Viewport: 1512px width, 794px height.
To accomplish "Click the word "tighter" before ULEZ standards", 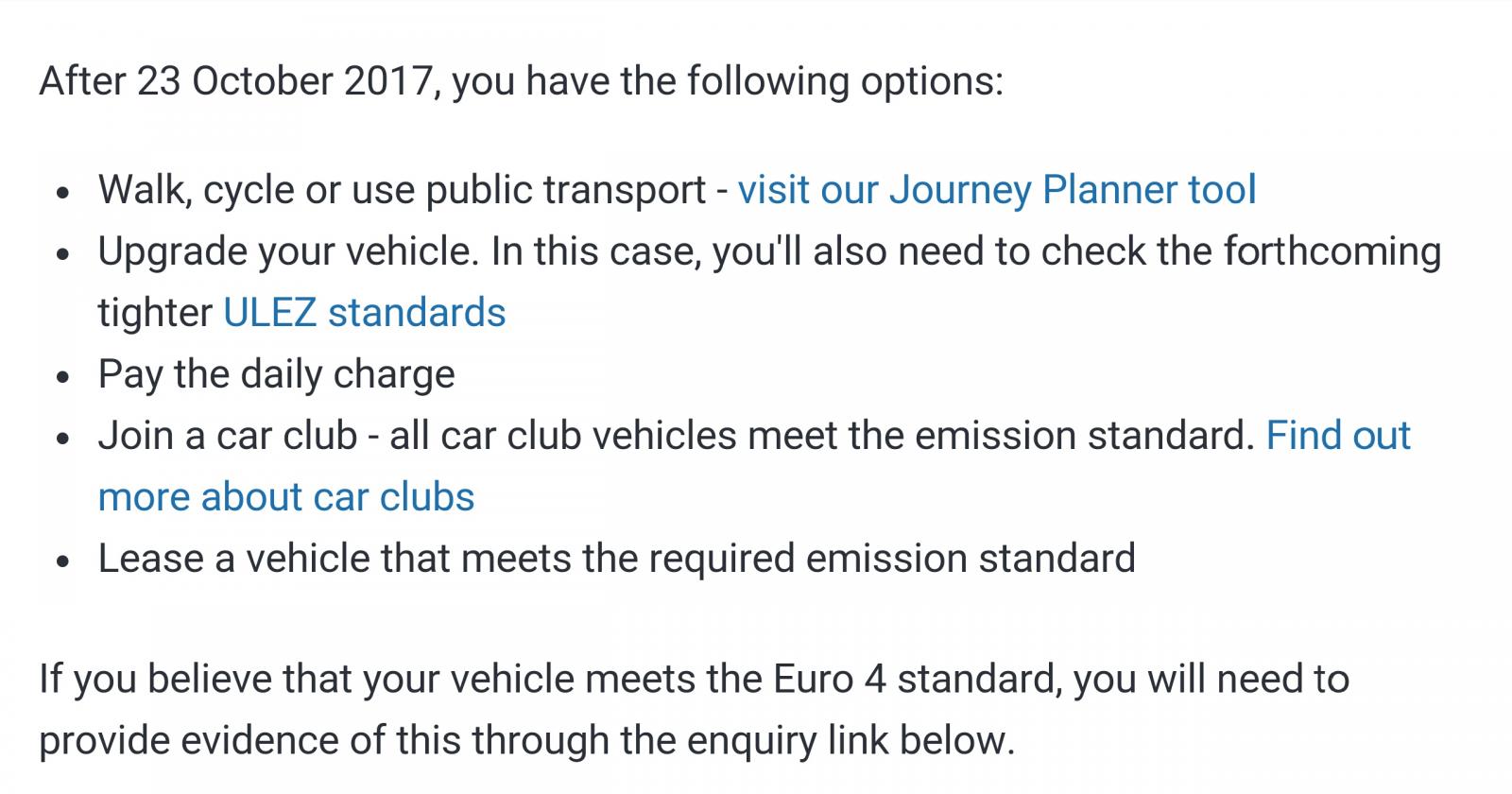I will (x=156, y=314).
